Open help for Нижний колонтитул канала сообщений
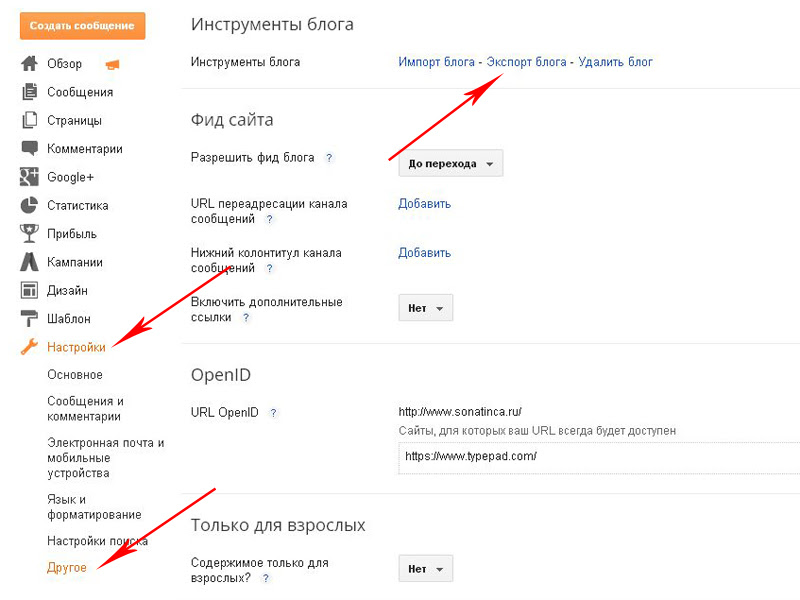Image resolution: width=800 pixels, height=600 pixels. [269, 268]
